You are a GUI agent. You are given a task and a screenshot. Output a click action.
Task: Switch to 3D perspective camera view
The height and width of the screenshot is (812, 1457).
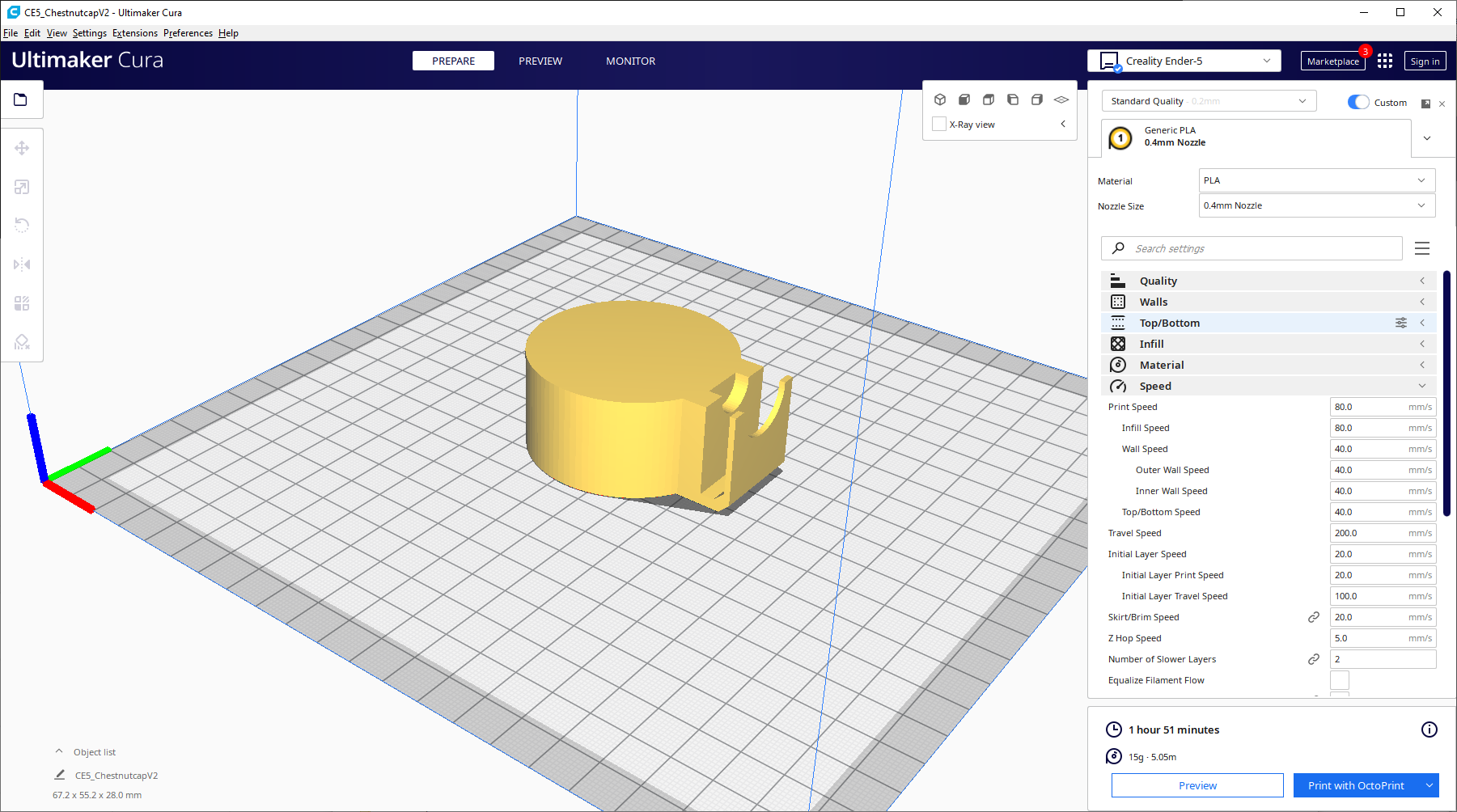(940, 99)
